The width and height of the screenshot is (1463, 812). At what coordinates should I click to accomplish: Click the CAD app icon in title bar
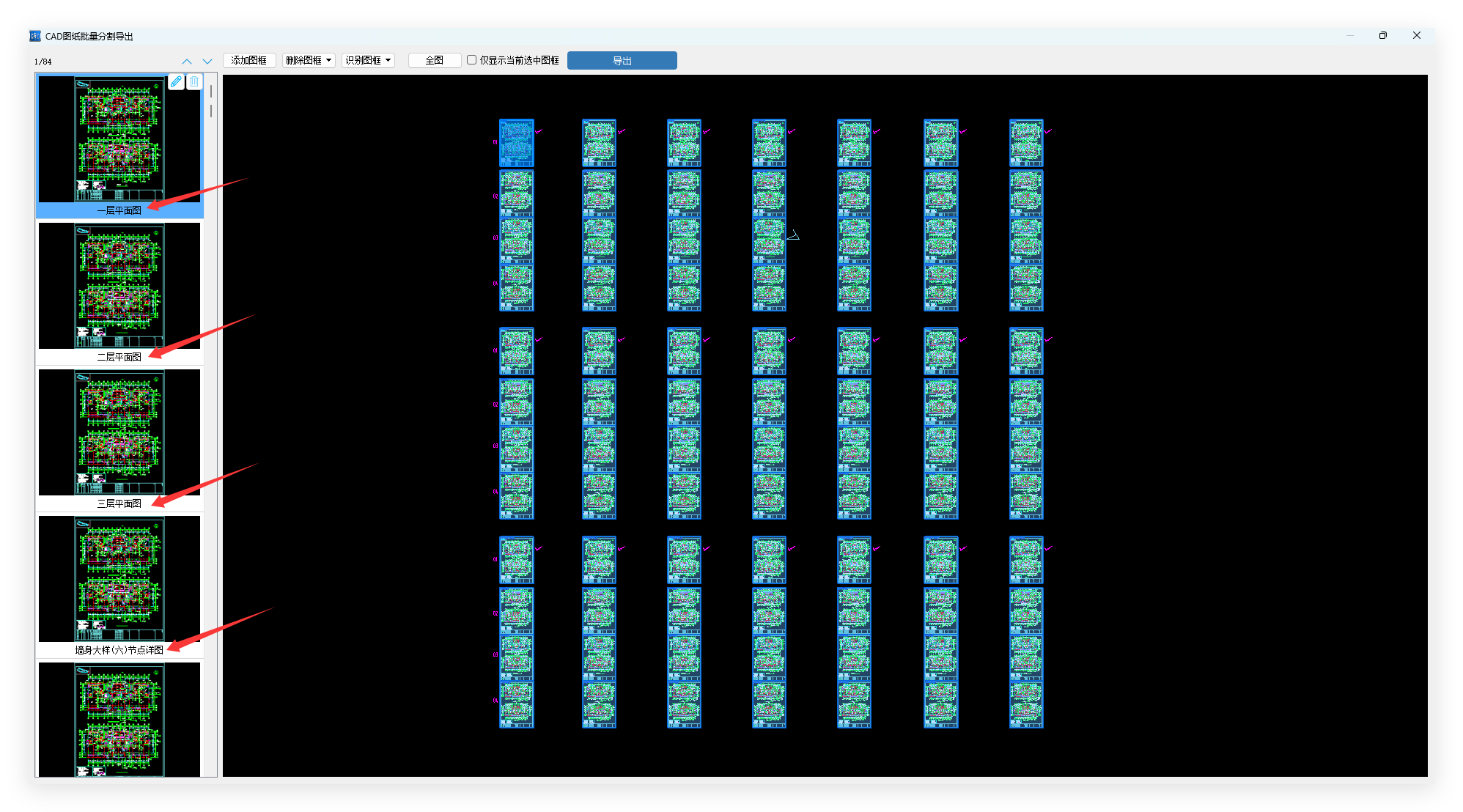[x=35, y=36]
